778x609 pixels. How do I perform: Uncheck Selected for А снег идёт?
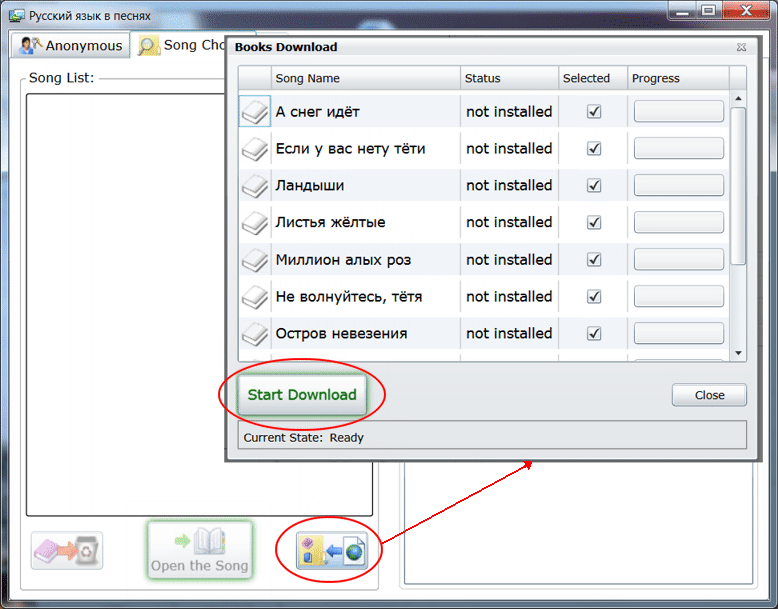(x=594, y=111)
